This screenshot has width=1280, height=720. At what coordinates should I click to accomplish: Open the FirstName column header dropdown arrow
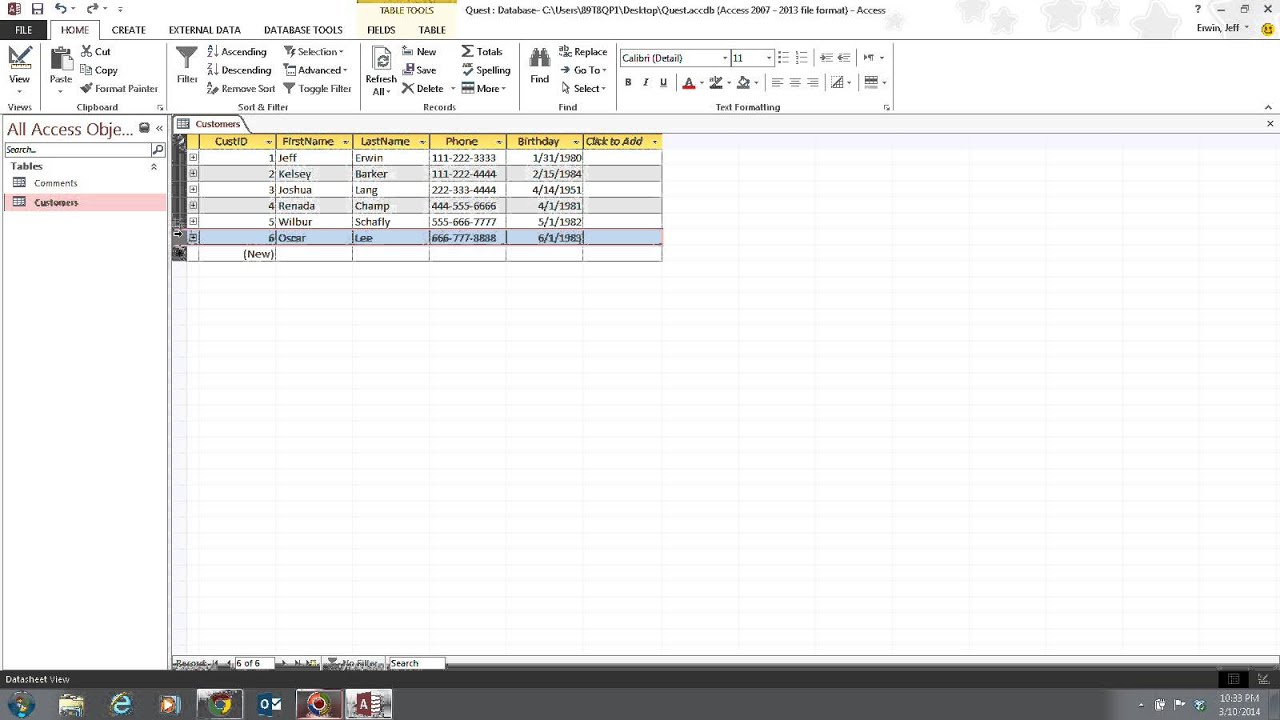[x=345, y=142]
